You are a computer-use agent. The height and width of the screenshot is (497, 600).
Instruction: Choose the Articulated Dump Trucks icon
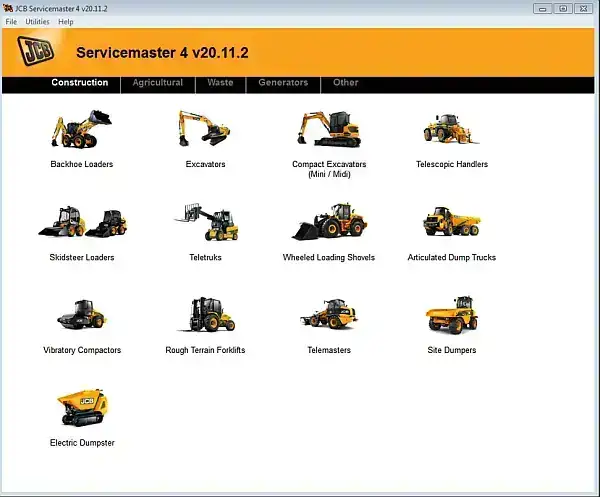click(x=452, y=221)
